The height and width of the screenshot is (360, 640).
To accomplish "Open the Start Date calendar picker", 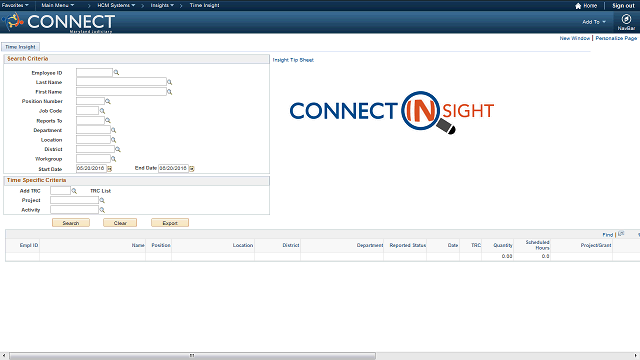I will pyautogui.click(x=109, y=169).
